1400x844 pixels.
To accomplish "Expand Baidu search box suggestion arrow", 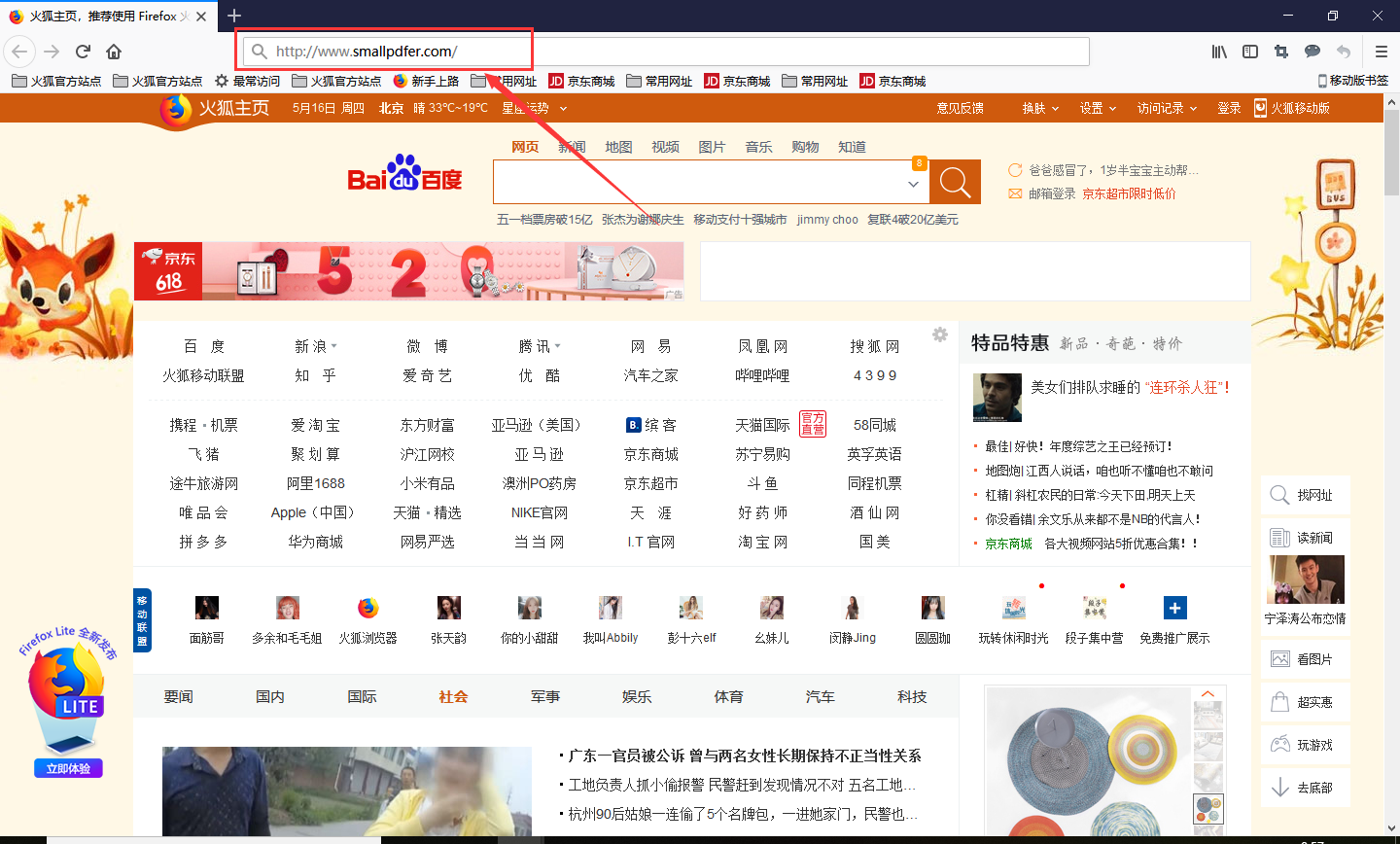I will (x=913, y=184).
